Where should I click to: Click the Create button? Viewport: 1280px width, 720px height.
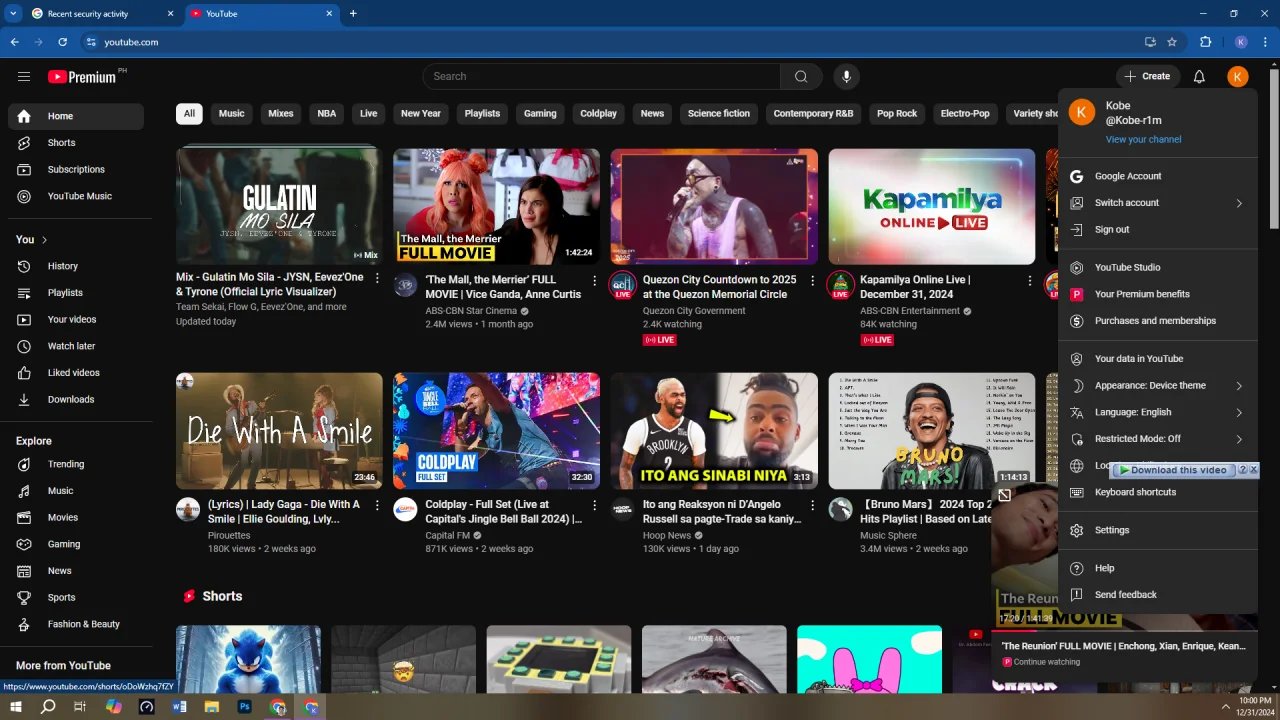(1147, 76)
